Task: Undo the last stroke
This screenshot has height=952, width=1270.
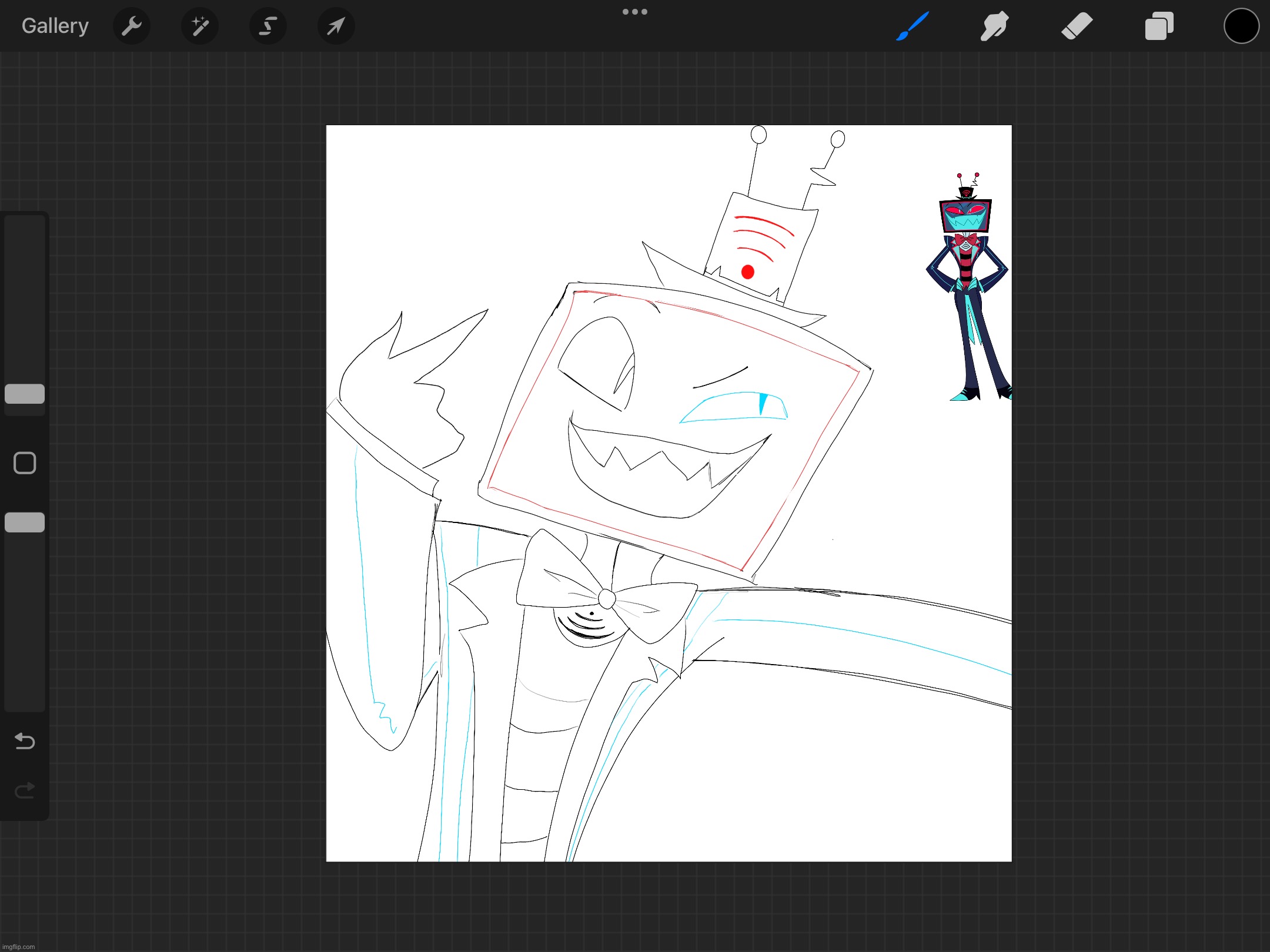Action: (25, 741)
